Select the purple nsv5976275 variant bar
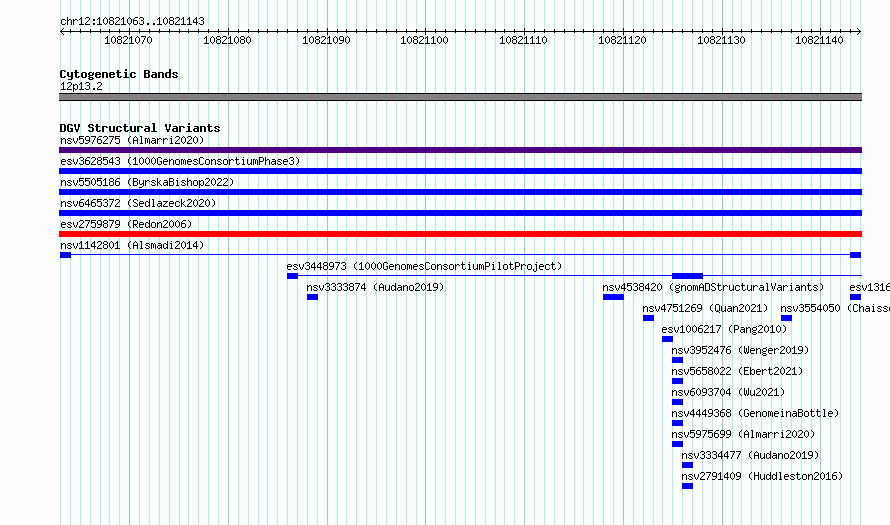 (460, 150)
